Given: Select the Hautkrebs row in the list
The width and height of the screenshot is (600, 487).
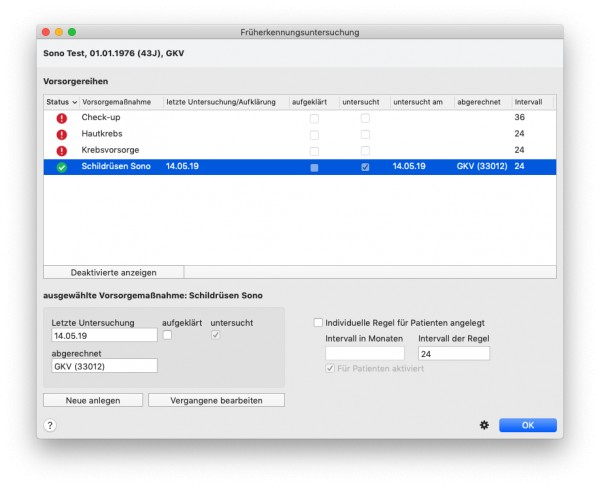Looking at the screenshot, I should point(300,134).
